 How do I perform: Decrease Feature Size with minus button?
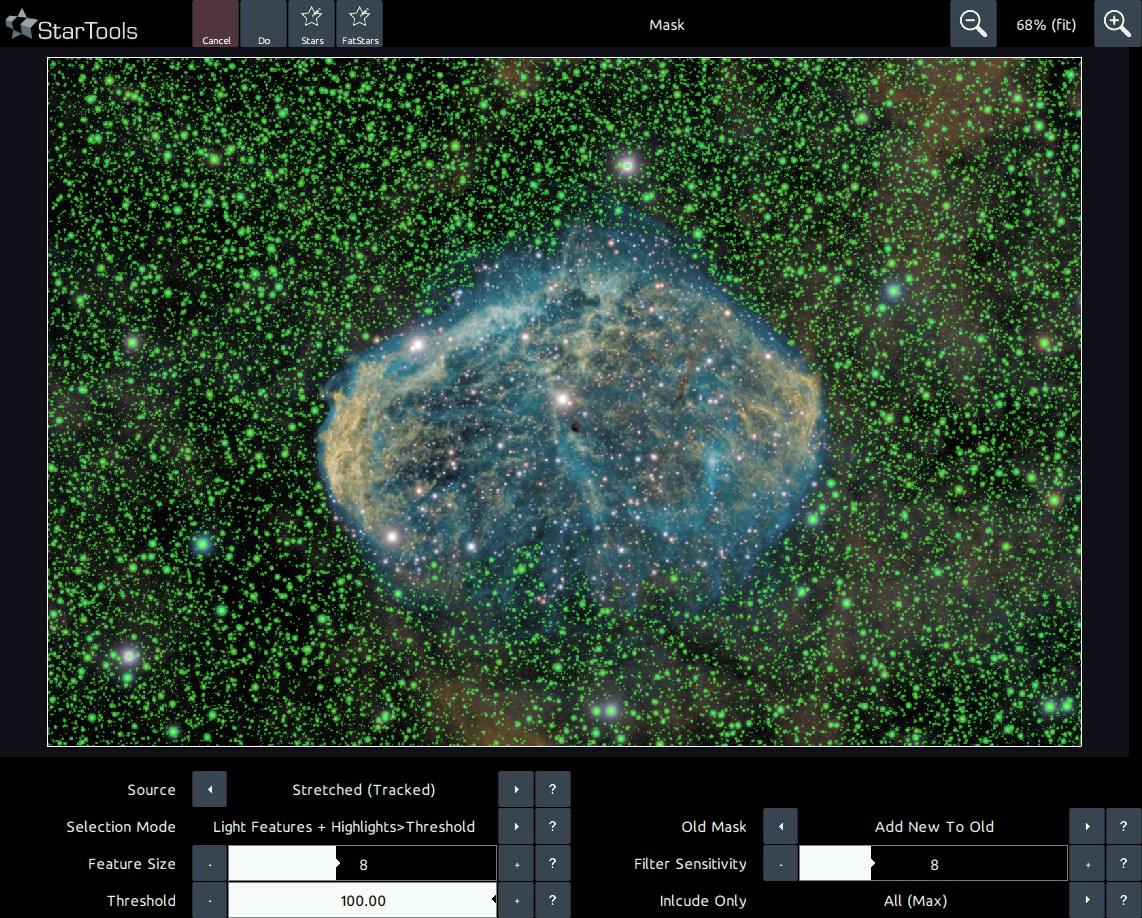click(210, 863)
